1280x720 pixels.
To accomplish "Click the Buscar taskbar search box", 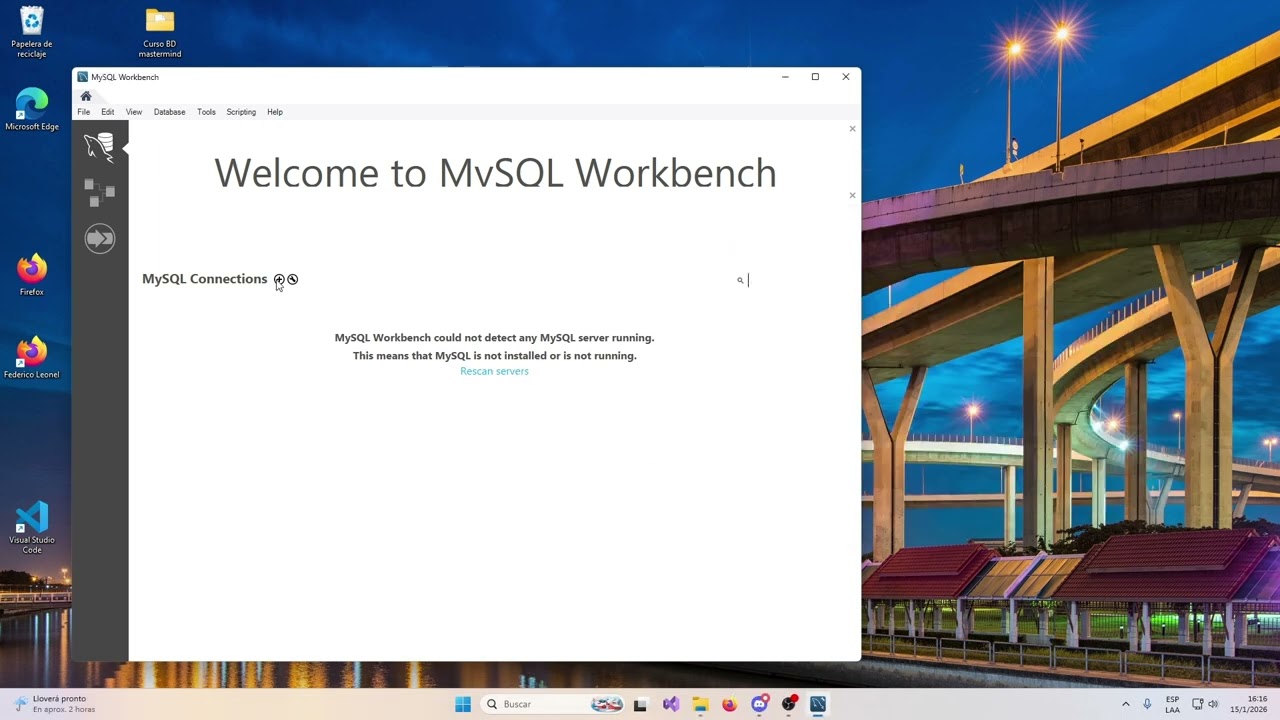I will 554,704.
